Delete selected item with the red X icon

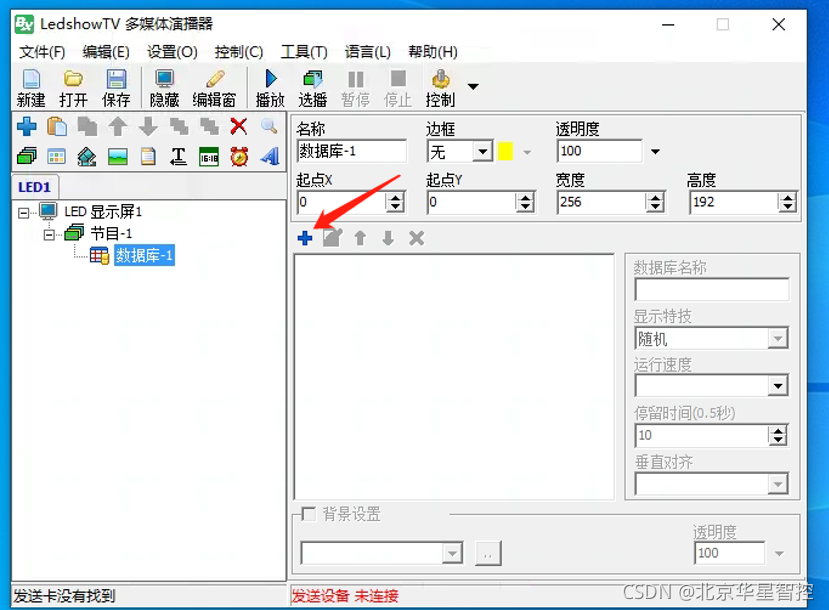coord(237,126)
